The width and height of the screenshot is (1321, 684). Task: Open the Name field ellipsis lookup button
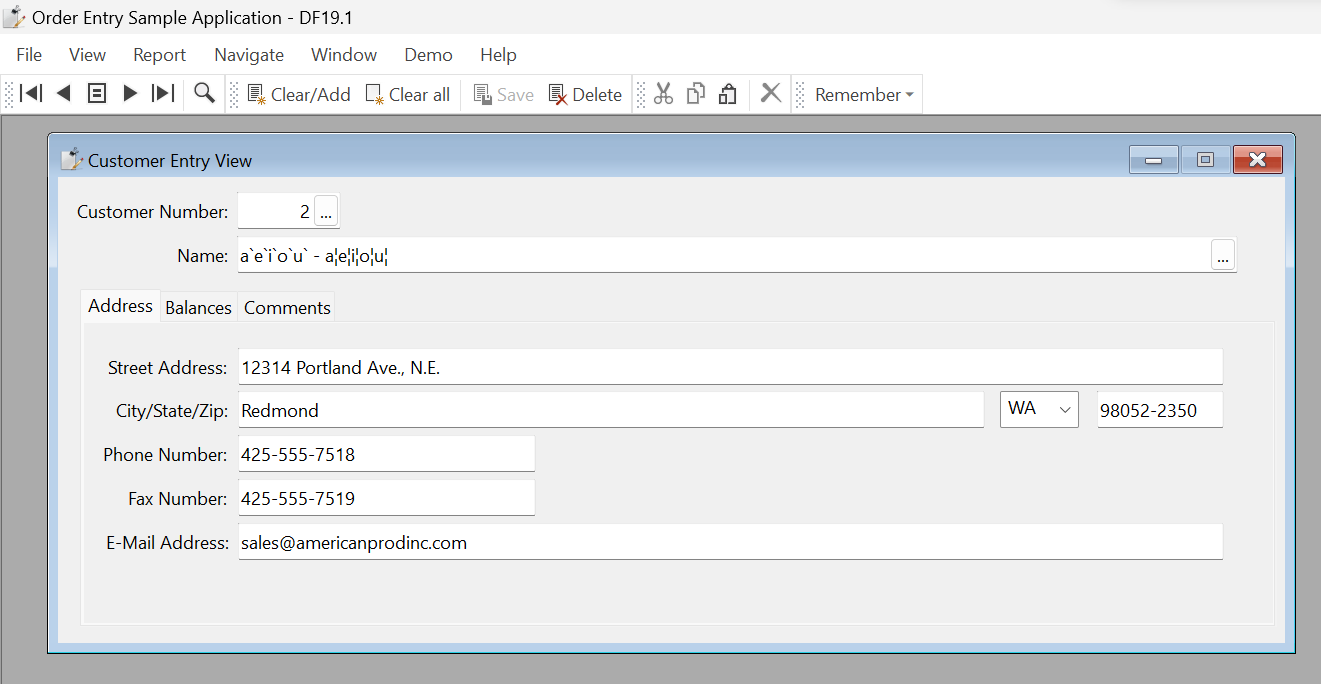1222,256
